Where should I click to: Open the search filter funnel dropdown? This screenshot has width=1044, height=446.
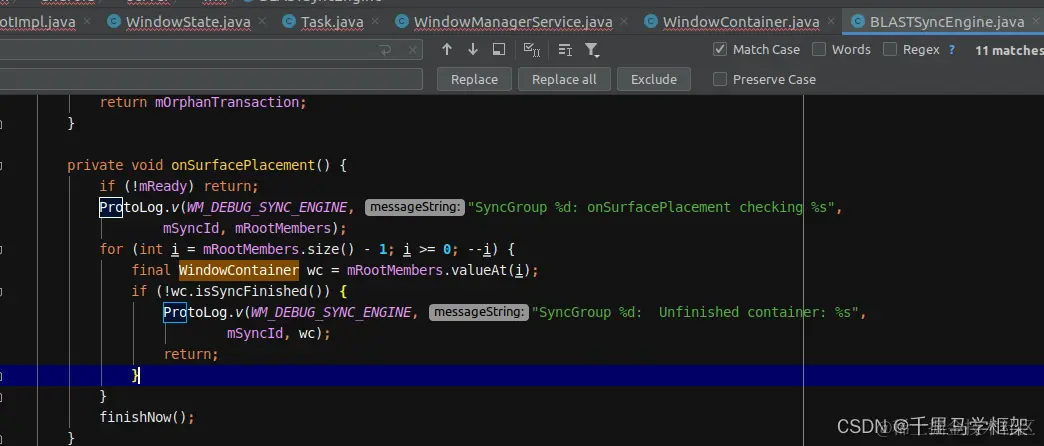point(592,50)
